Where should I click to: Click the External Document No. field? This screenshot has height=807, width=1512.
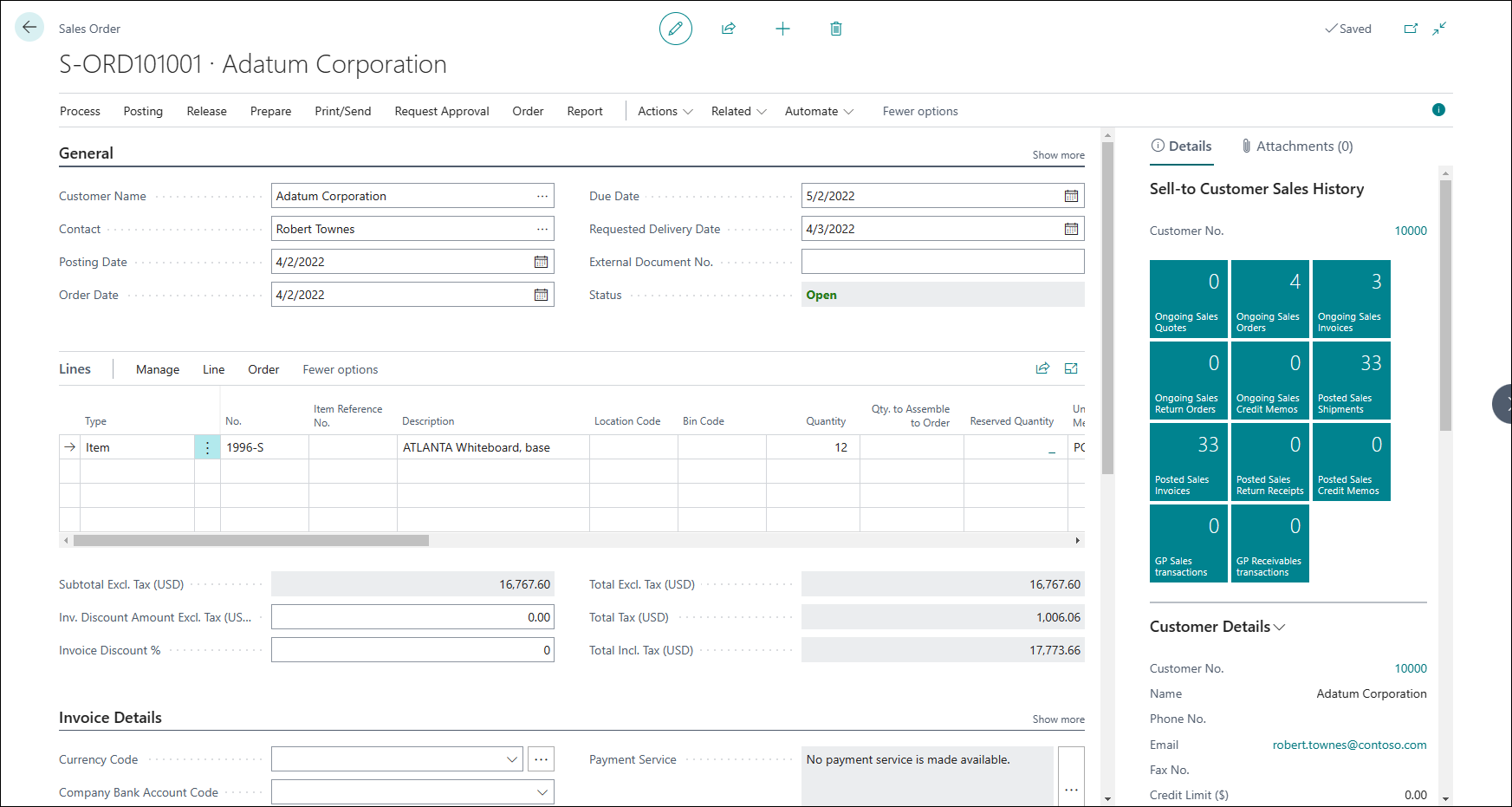click(x=943, y=262)
